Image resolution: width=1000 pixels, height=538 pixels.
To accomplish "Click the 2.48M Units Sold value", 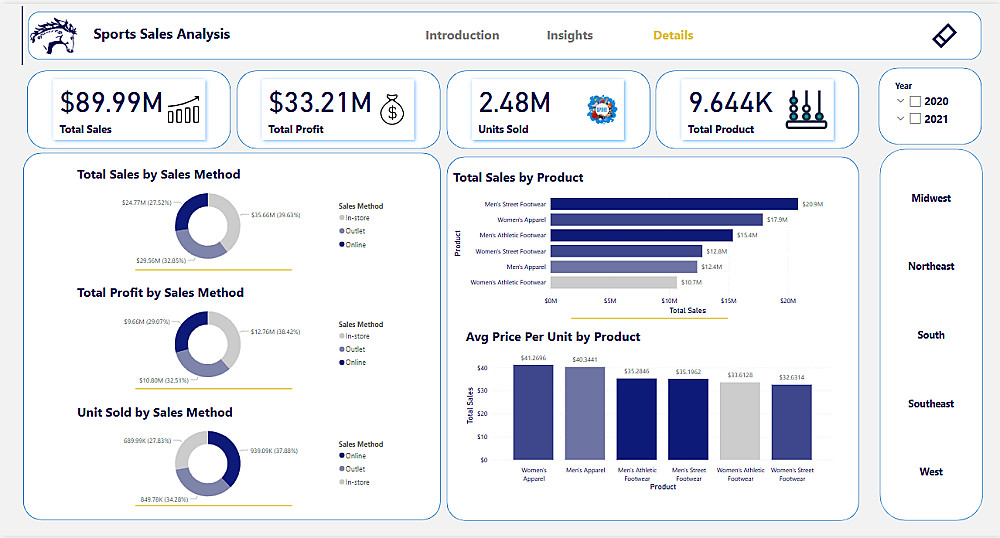I will 514,103.
